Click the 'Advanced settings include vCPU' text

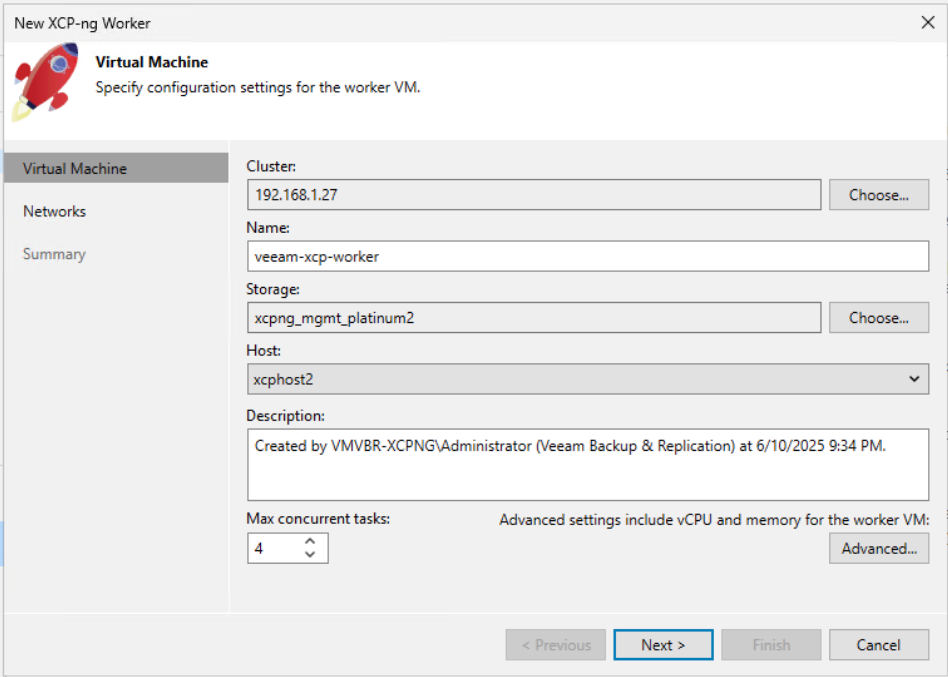coord(714,520)
